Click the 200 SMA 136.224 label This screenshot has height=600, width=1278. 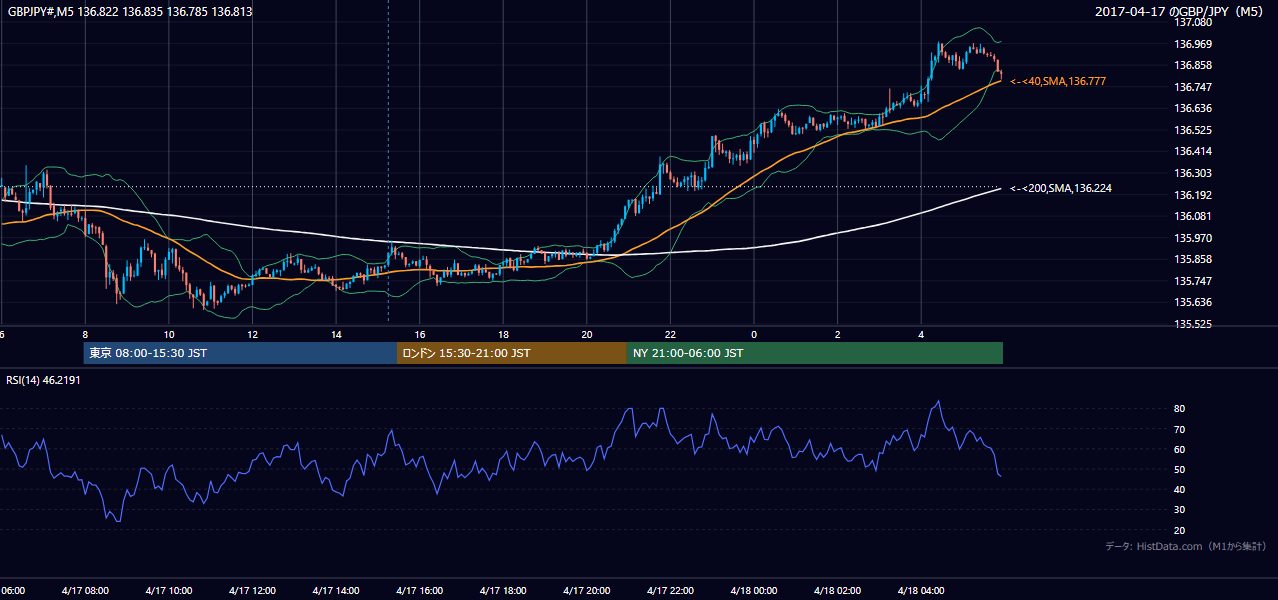tap(1061, 188)
